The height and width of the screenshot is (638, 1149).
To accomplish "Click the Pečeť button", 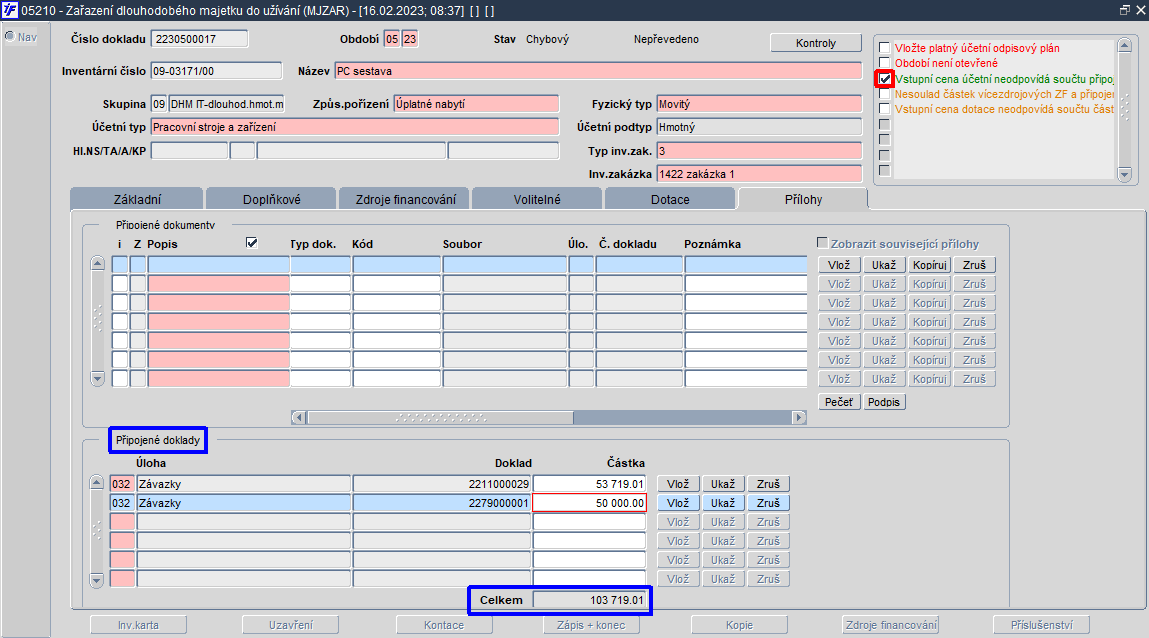I will [839, 402].
